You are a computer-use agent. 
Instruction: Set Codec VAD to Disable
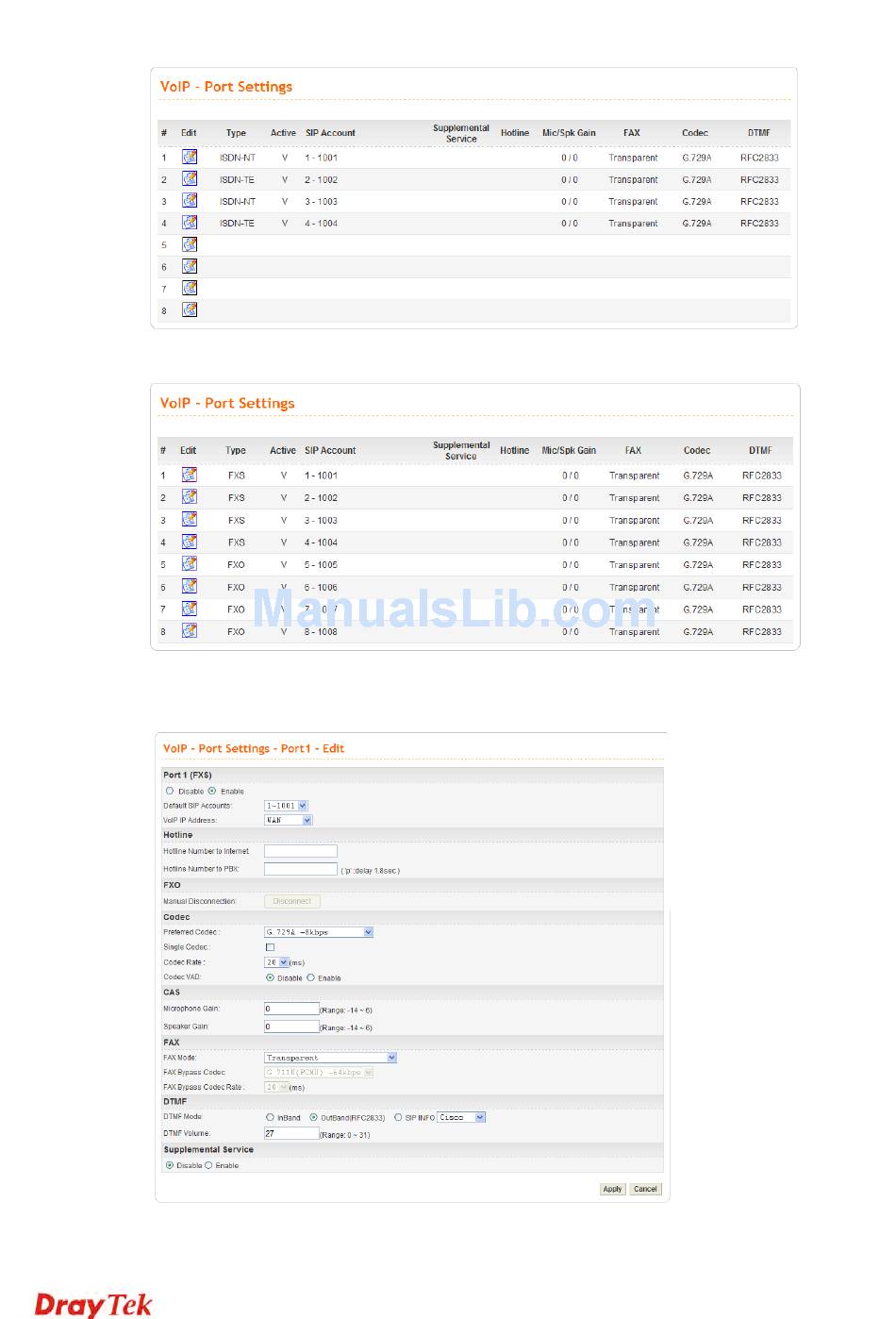pyautogui.click(x=270, y=977)
